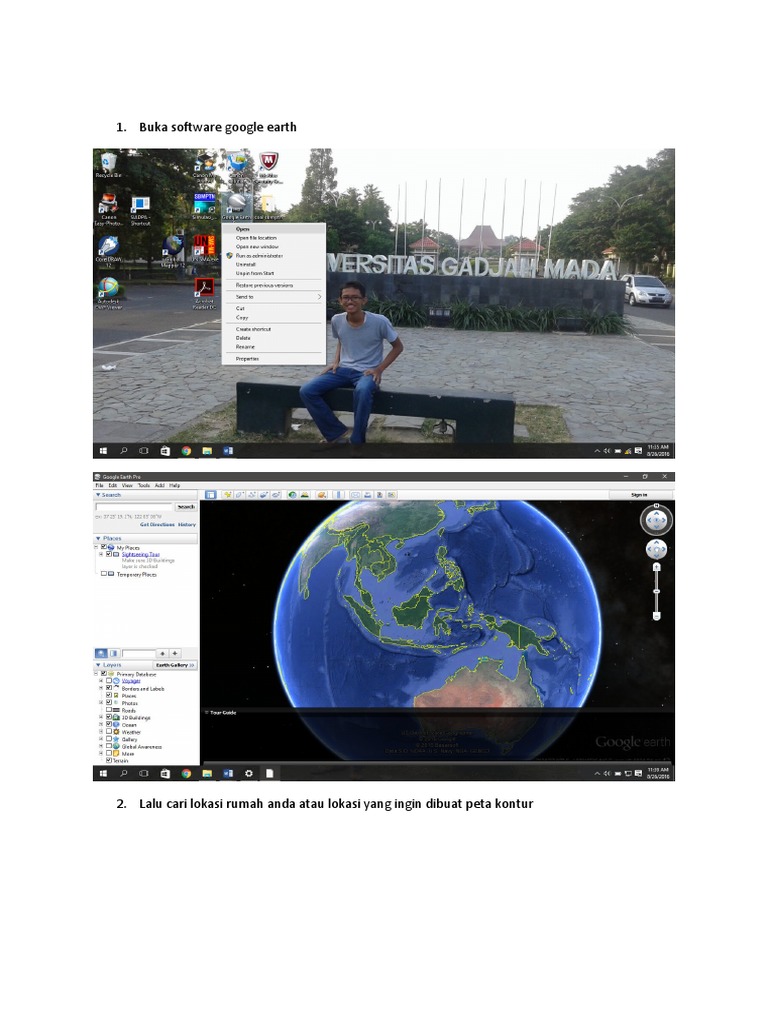Click the History link in the Search panel
The image size is (768, 1024).
pyautogui.click(x=187, y=524)
